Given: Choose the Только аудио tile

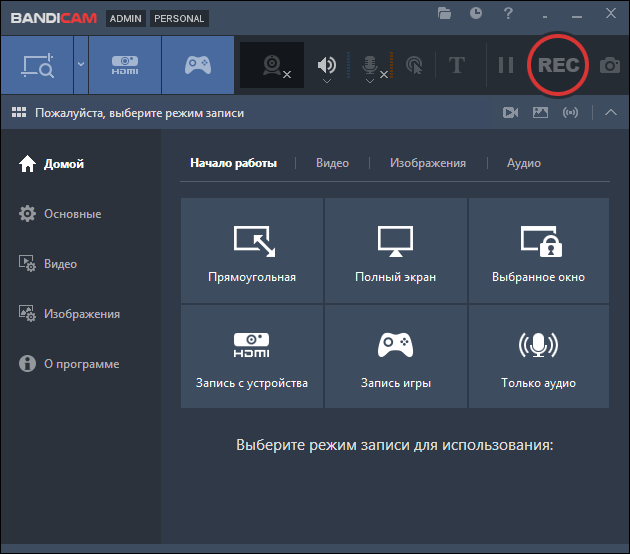Looking at the screenshot, I should pyautogui.click(x=538, y=357).
